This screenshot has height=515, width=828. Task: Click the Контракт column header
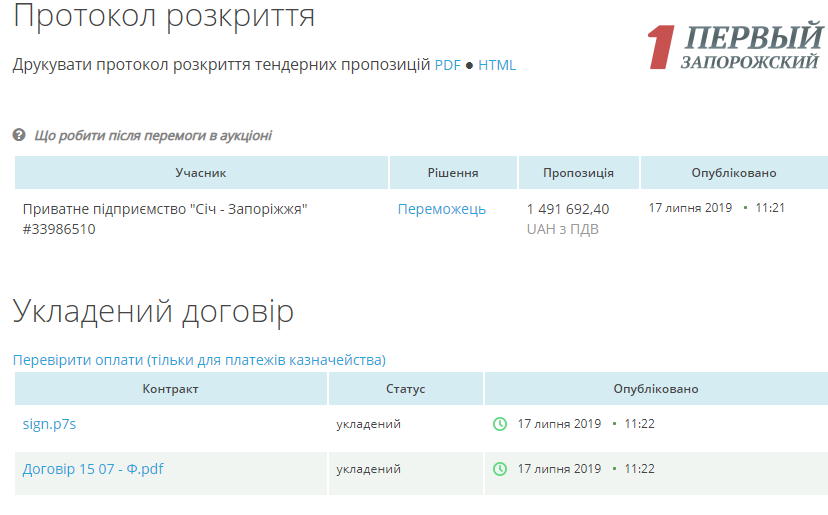pos(170,389)
